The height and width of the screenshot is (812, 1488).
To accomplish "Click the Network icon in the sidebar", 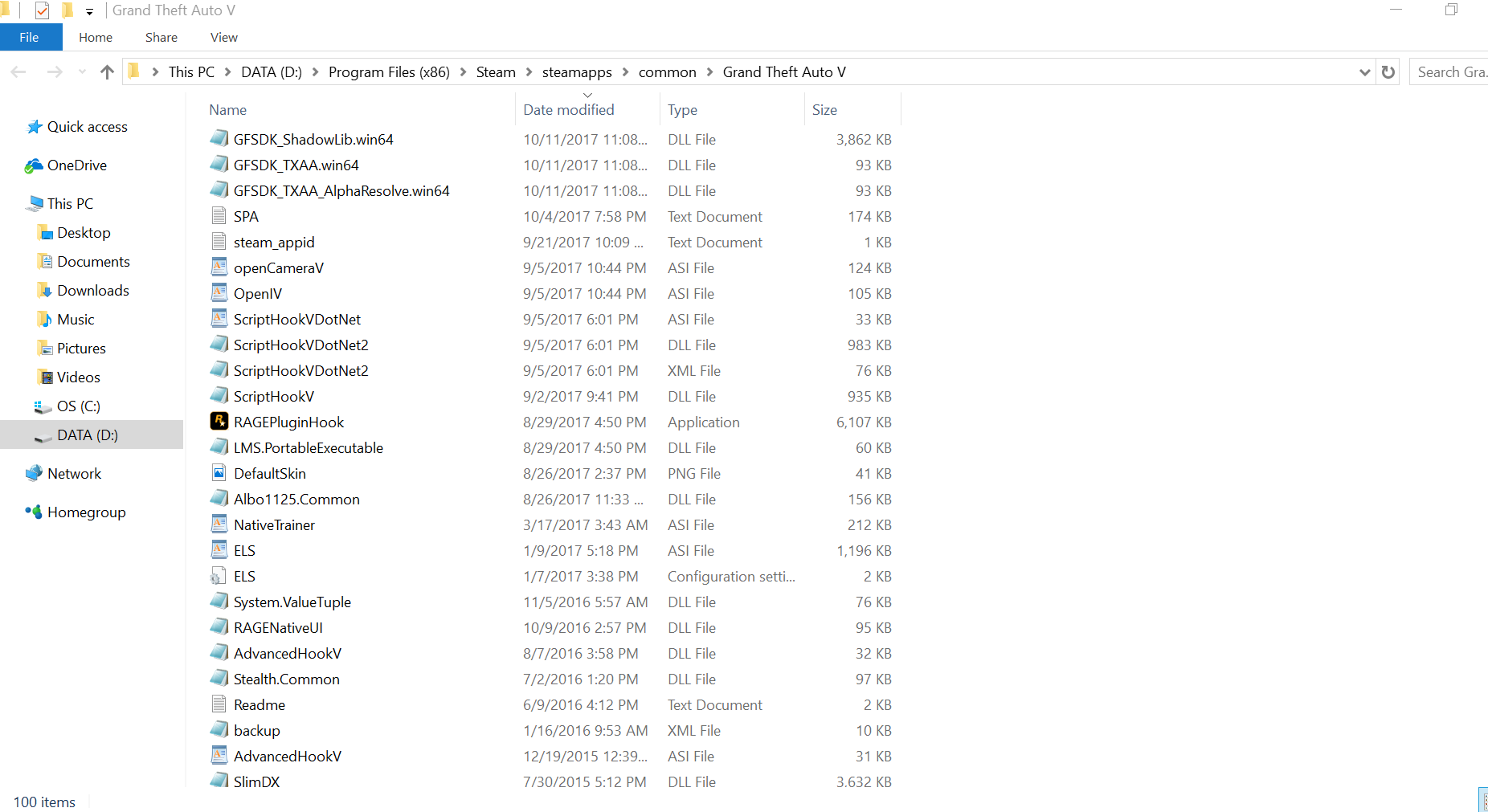I will 34,474.
